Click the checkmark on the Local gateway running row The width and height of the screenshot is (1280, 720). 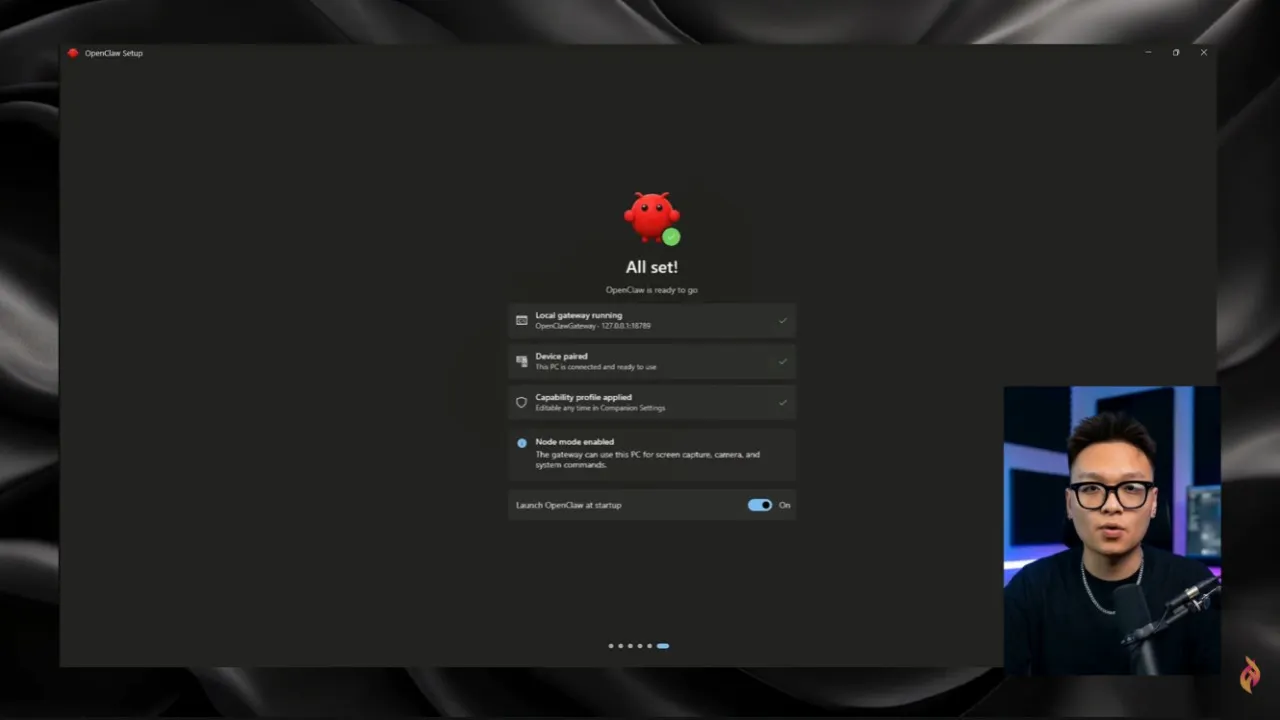click(783, 320)
